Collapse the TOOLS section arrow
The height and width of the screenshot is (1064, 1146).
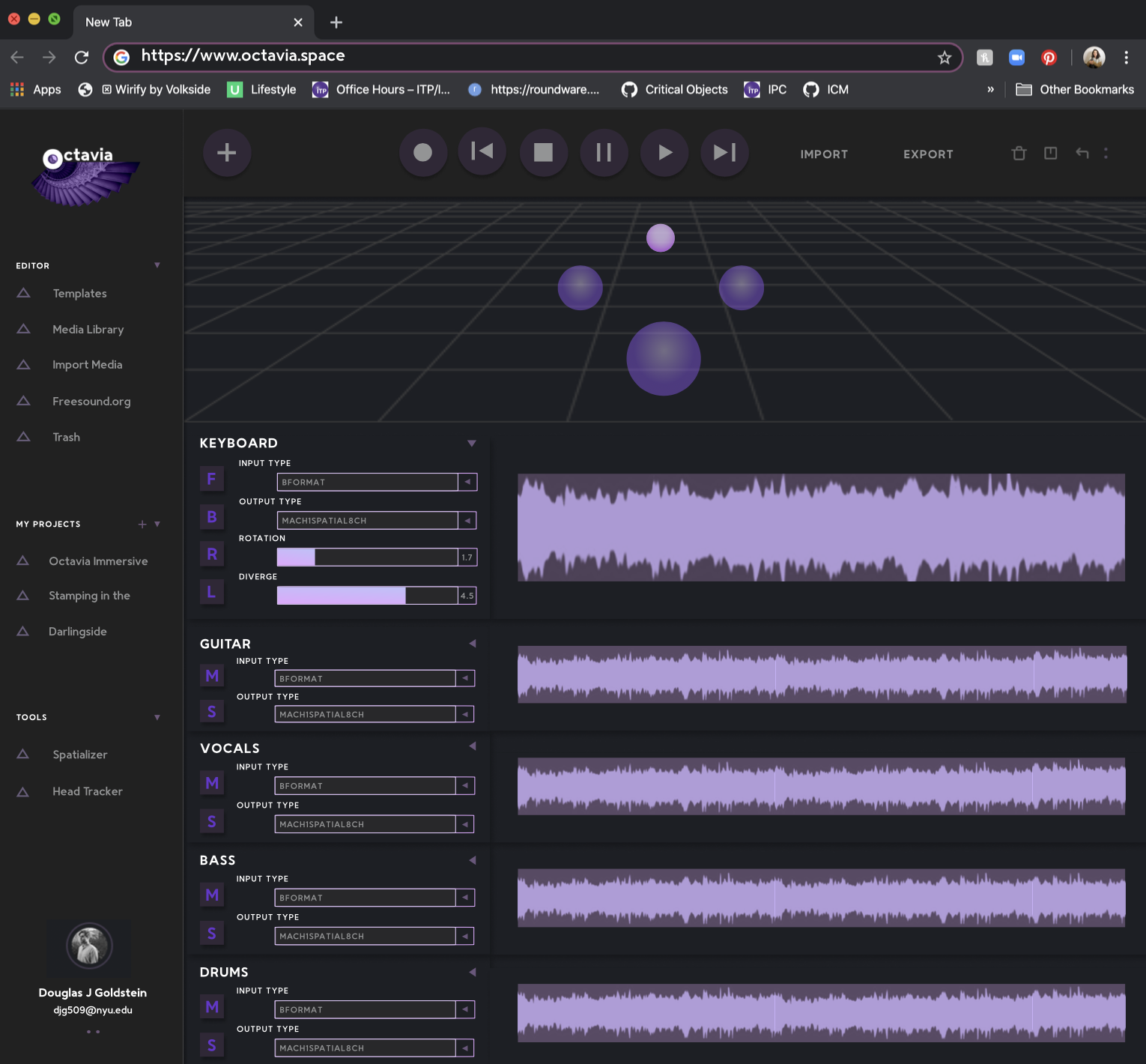pos(157,717)
